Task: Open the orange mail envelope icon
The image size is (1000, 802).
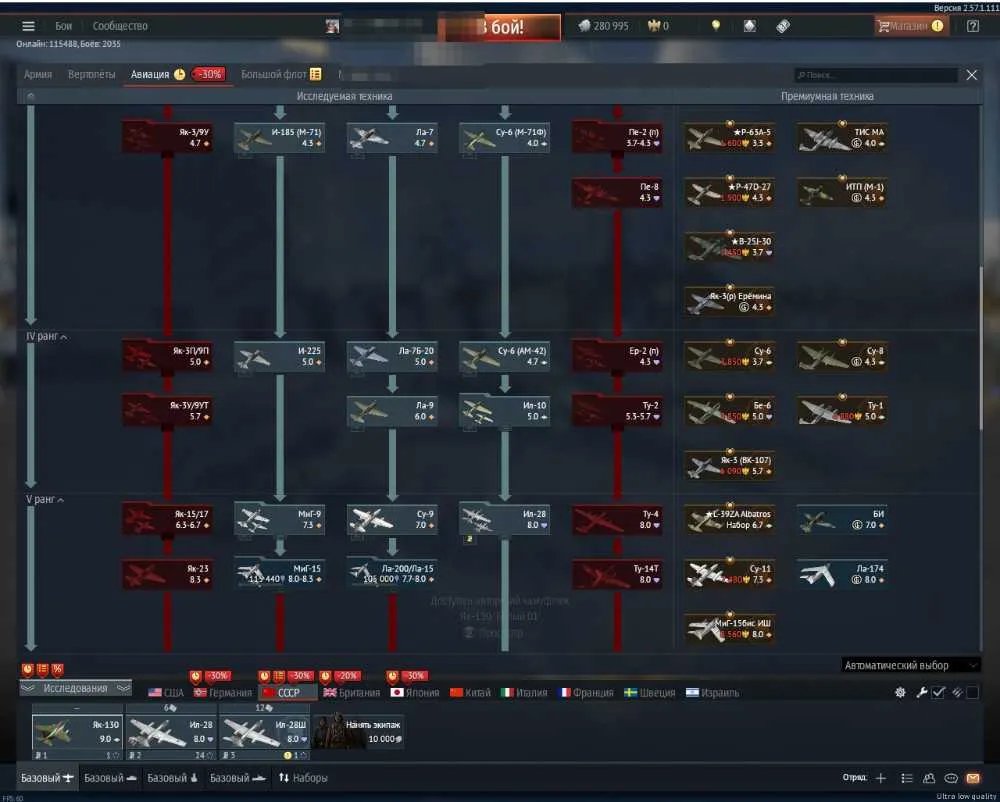Action: click(x=973, y=778)
